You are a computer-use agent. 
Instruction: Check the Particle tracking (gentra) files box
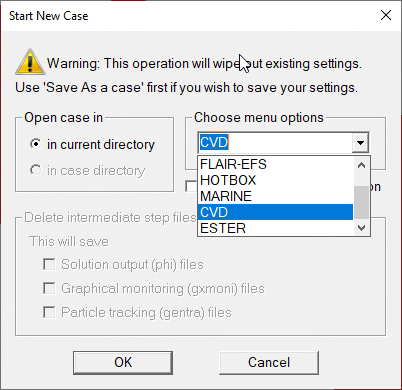[x=49, y=313]
